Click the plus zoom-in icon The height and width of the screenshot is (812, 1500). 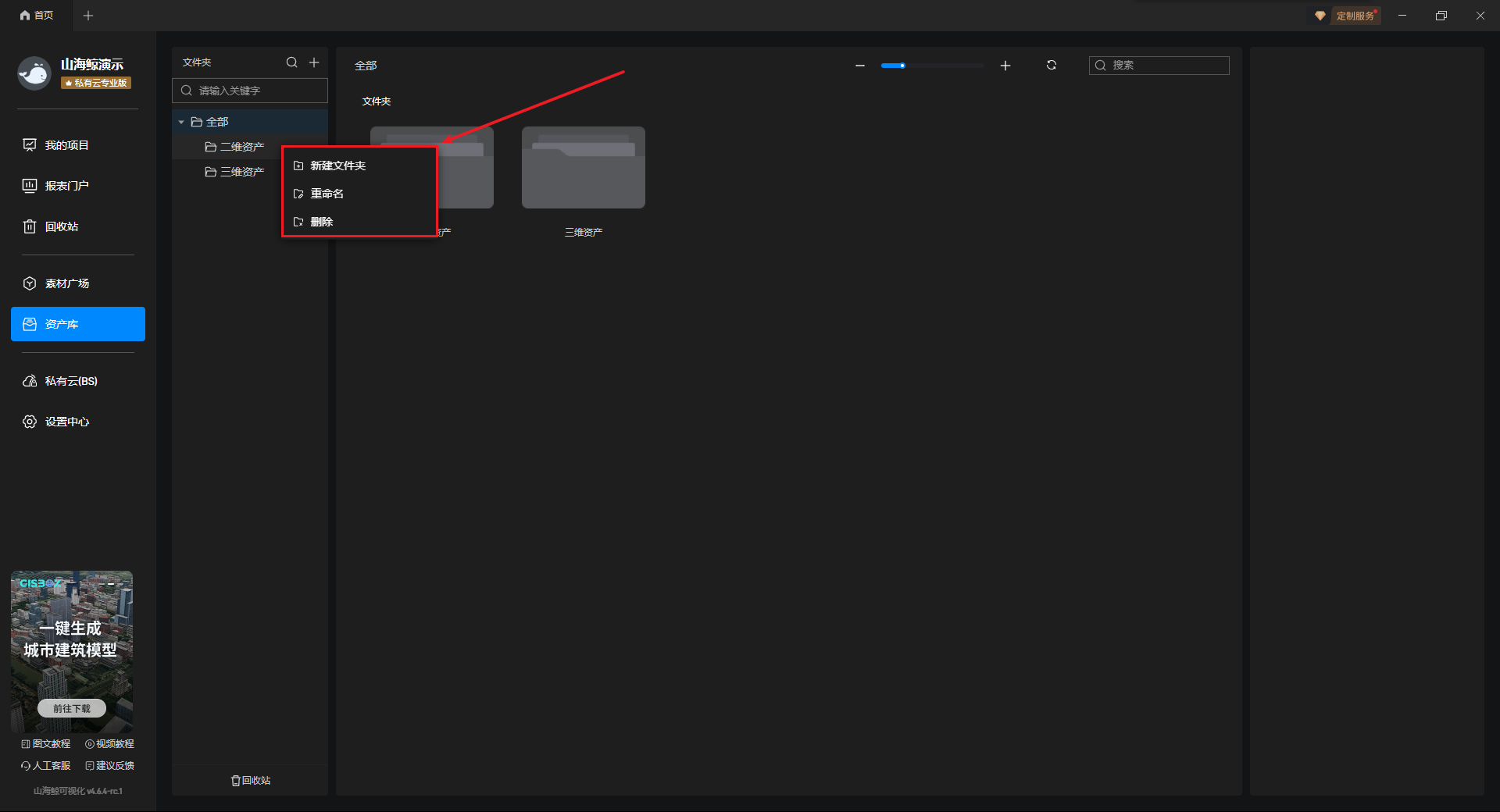click(1005, 66)
